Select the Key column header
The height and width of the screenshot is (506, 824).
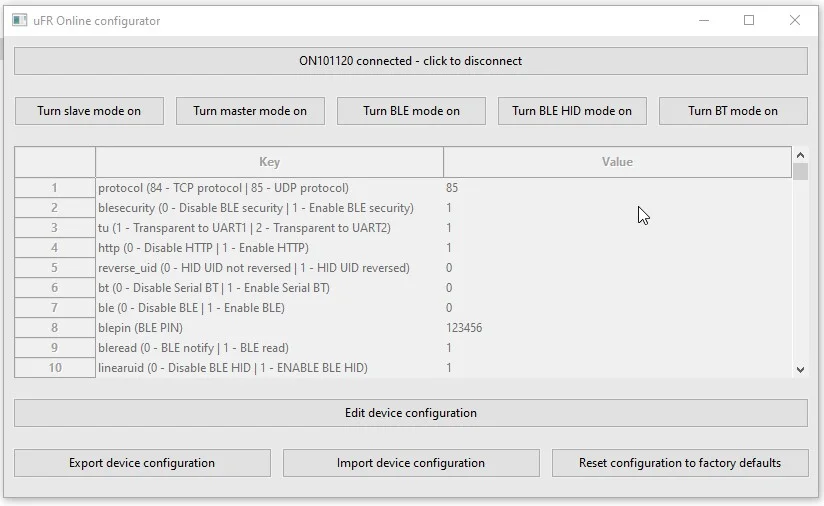click(270, 162)
